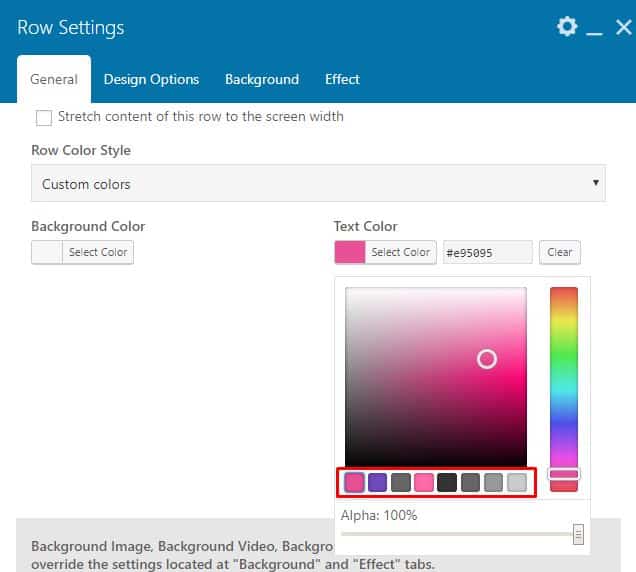Pick the sixth palette swatch, dark gray
This screenshot has width=636, height=572.
tap(471, 482)
